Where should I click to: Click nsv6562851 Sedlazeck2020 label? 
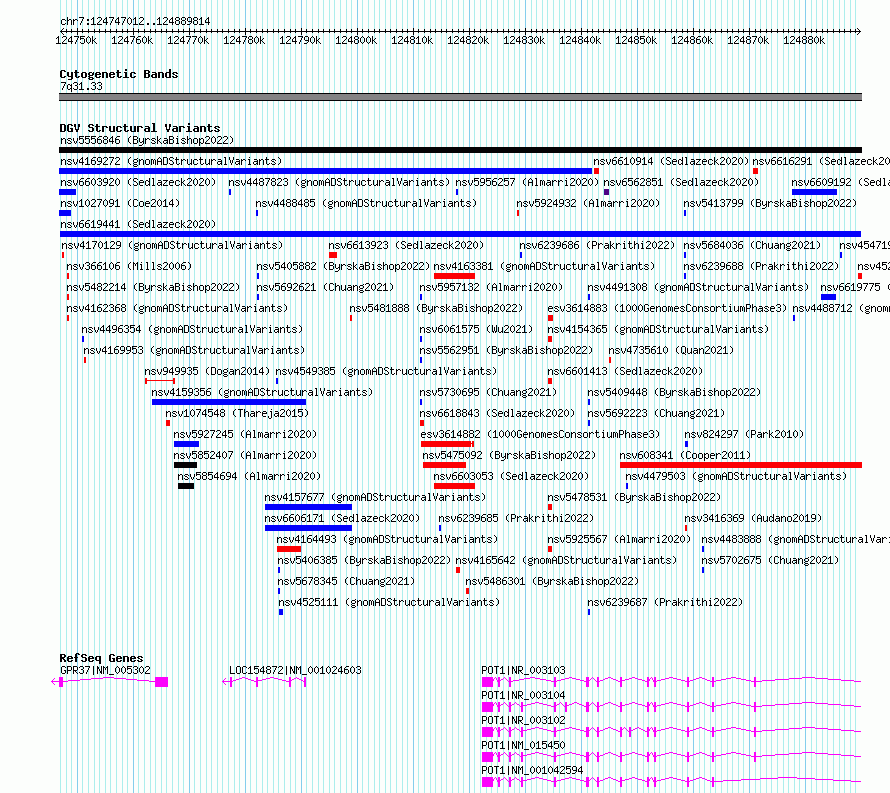pyautogui.click(x=681, y=182)
